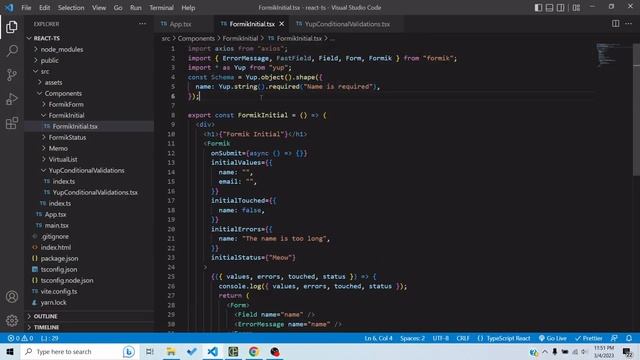Expand the TIMELINE section
Image resolution: width=640 pixels, height=360 pixels.
pos(89,327)
